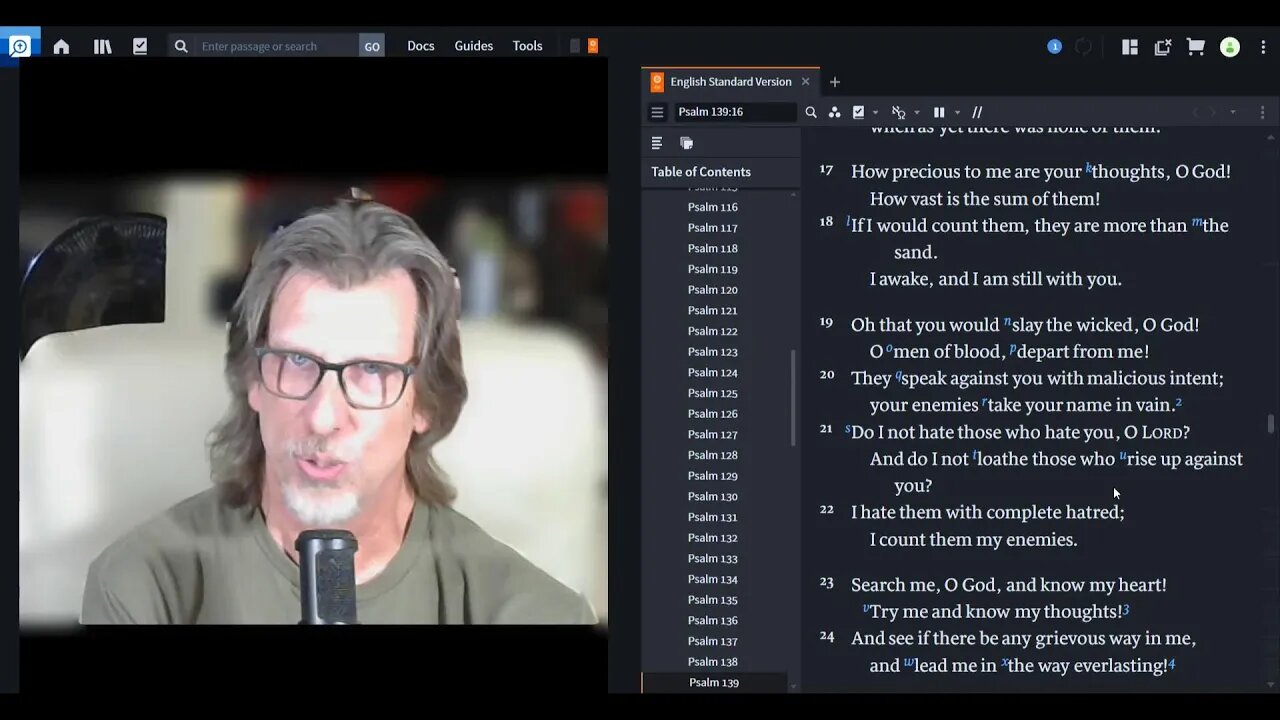Open inline search in the ESV panel

(x=811, y=112)
